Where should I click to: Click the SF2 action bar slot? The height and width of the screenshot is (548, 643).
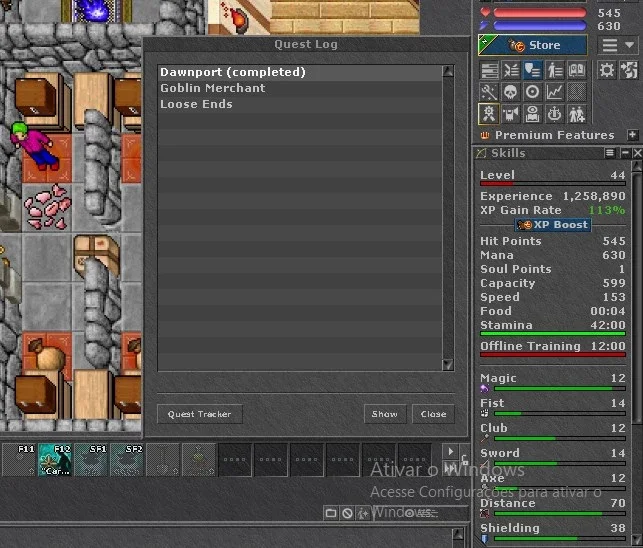(x=127, y=460)
